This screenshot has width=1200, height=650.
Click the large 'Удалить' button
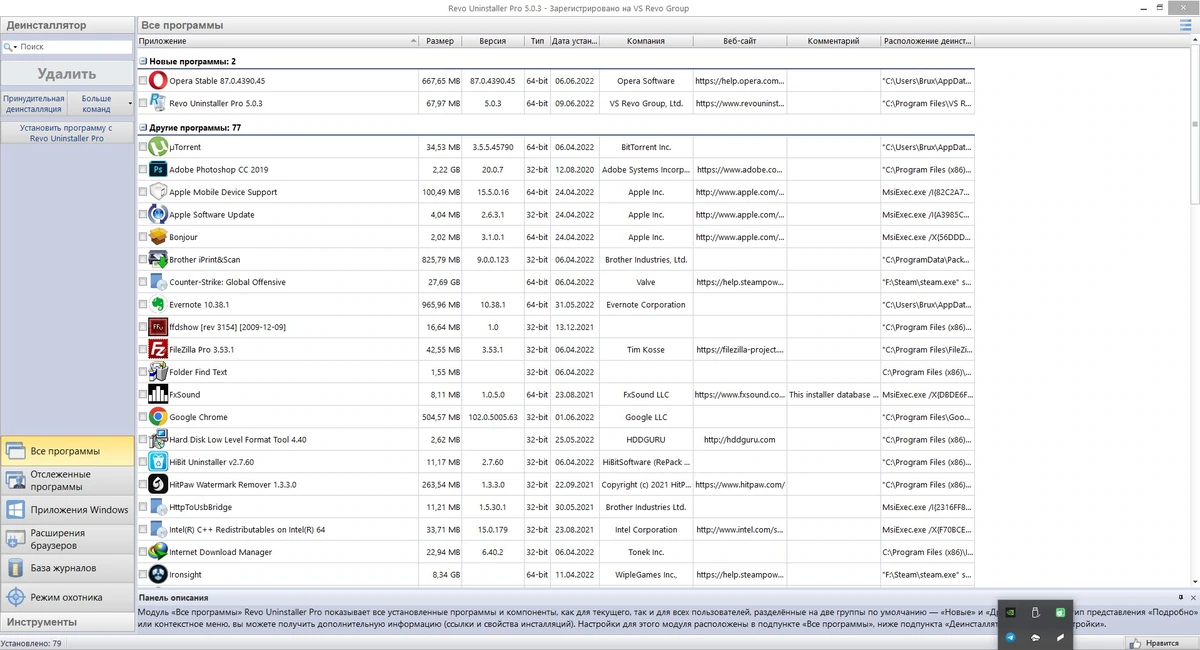(x=67, y=74)
